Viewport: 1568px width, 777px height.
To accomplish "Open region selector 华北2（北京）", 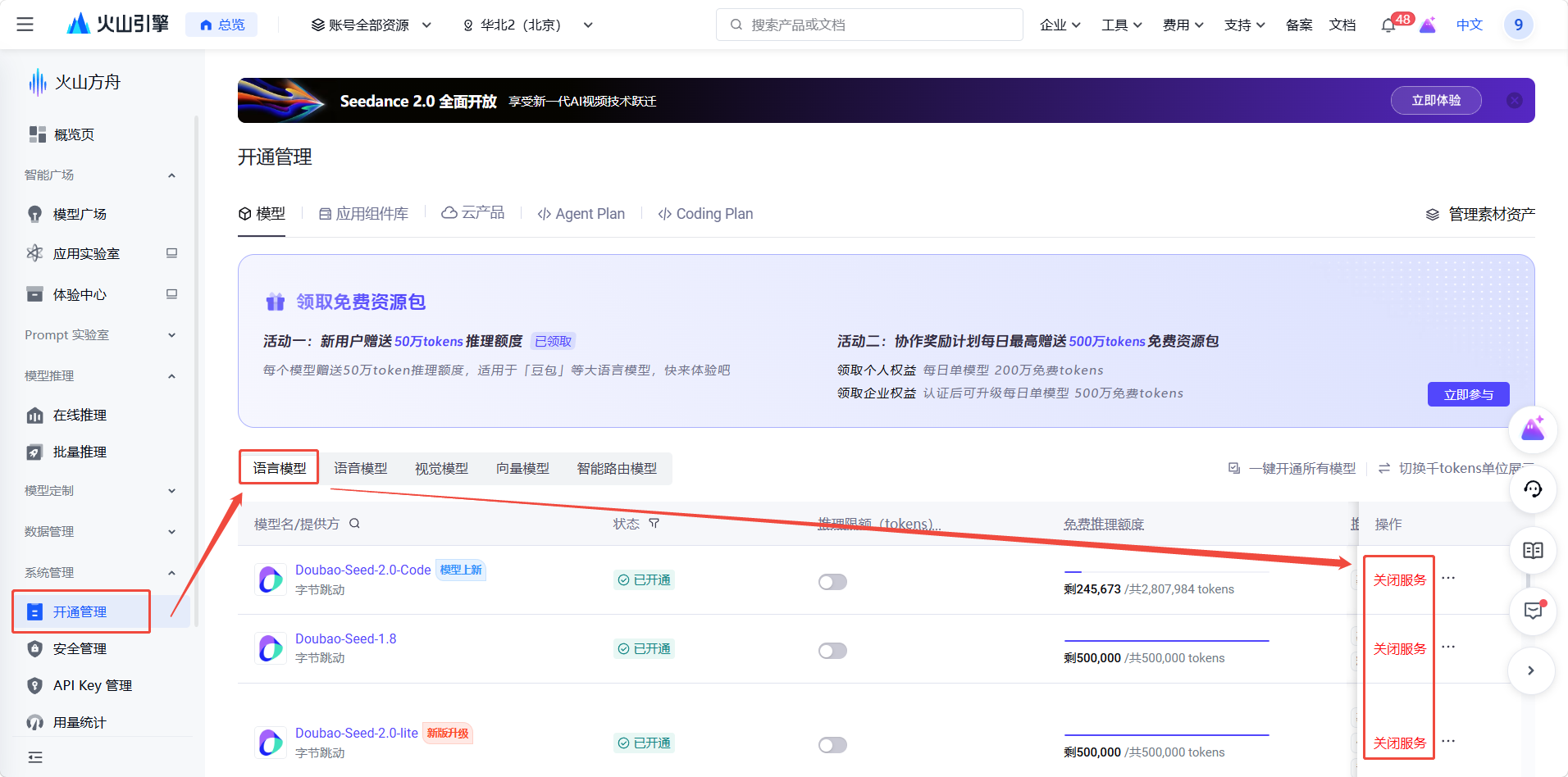I will click(x=527, y=25).
